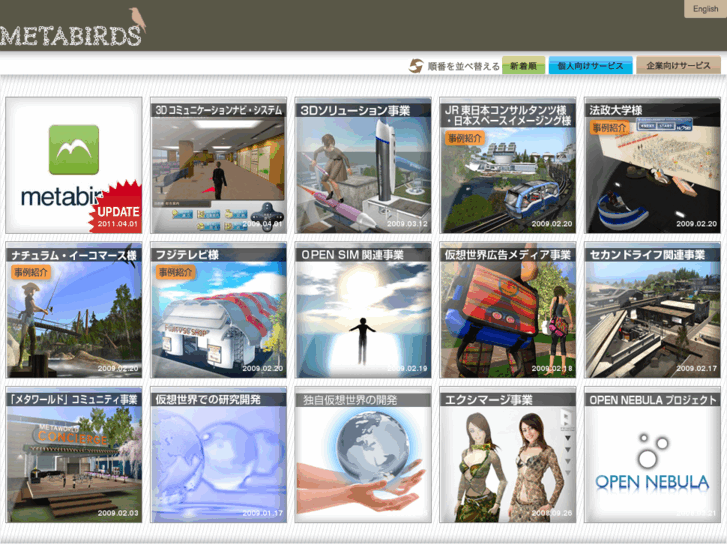Open the 法政大学様 tile

(652, 165)
